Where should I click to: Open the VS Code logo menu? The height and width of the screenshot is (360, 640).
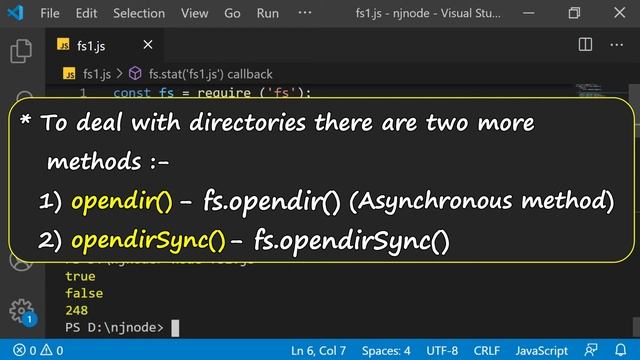click(16, 13)
